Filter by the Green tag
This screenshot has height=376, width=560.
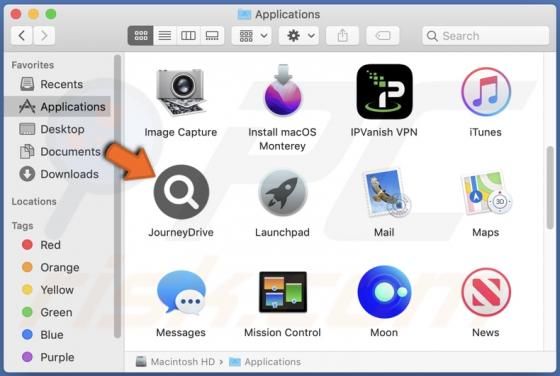57,312
